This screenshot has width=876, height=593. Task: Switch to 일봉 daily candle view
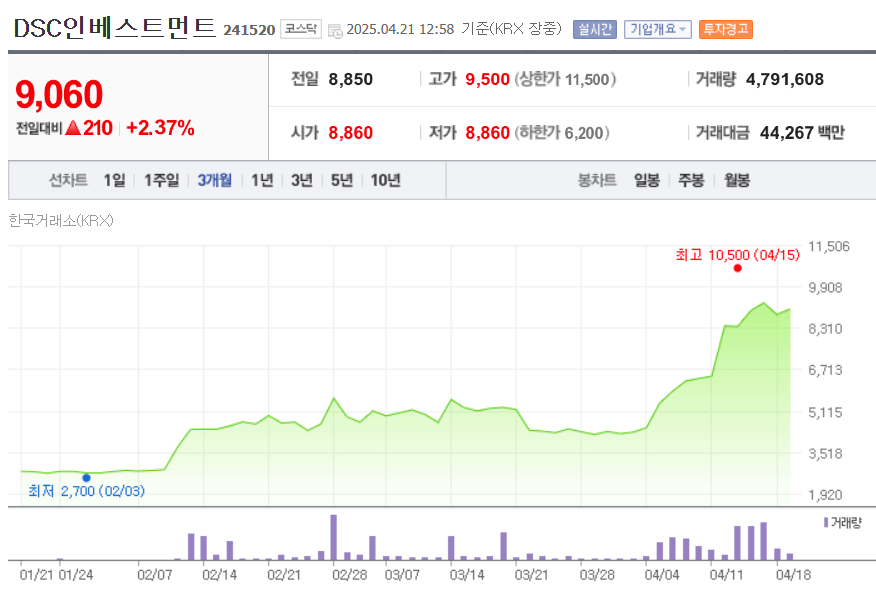click(x=647, y=180)
